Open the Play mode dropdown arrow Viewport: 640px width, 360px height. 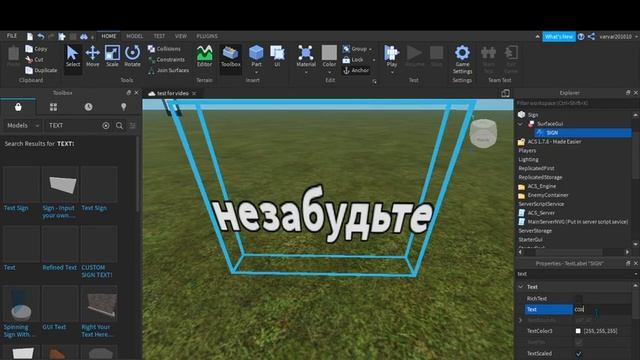(x=392, y=73)
